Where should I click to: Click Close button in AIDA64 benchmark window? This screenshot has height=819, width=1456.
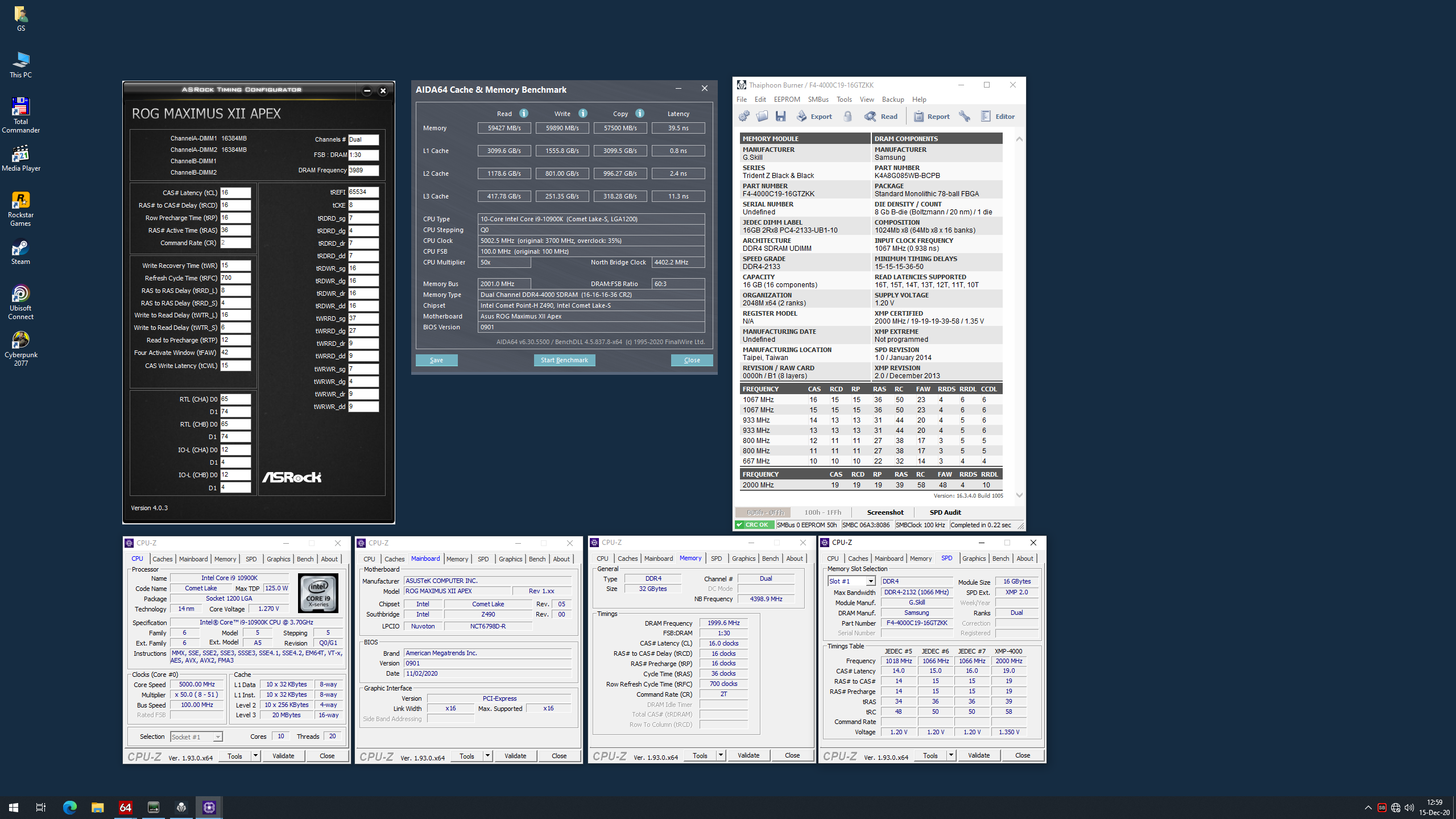click(692, 360)
